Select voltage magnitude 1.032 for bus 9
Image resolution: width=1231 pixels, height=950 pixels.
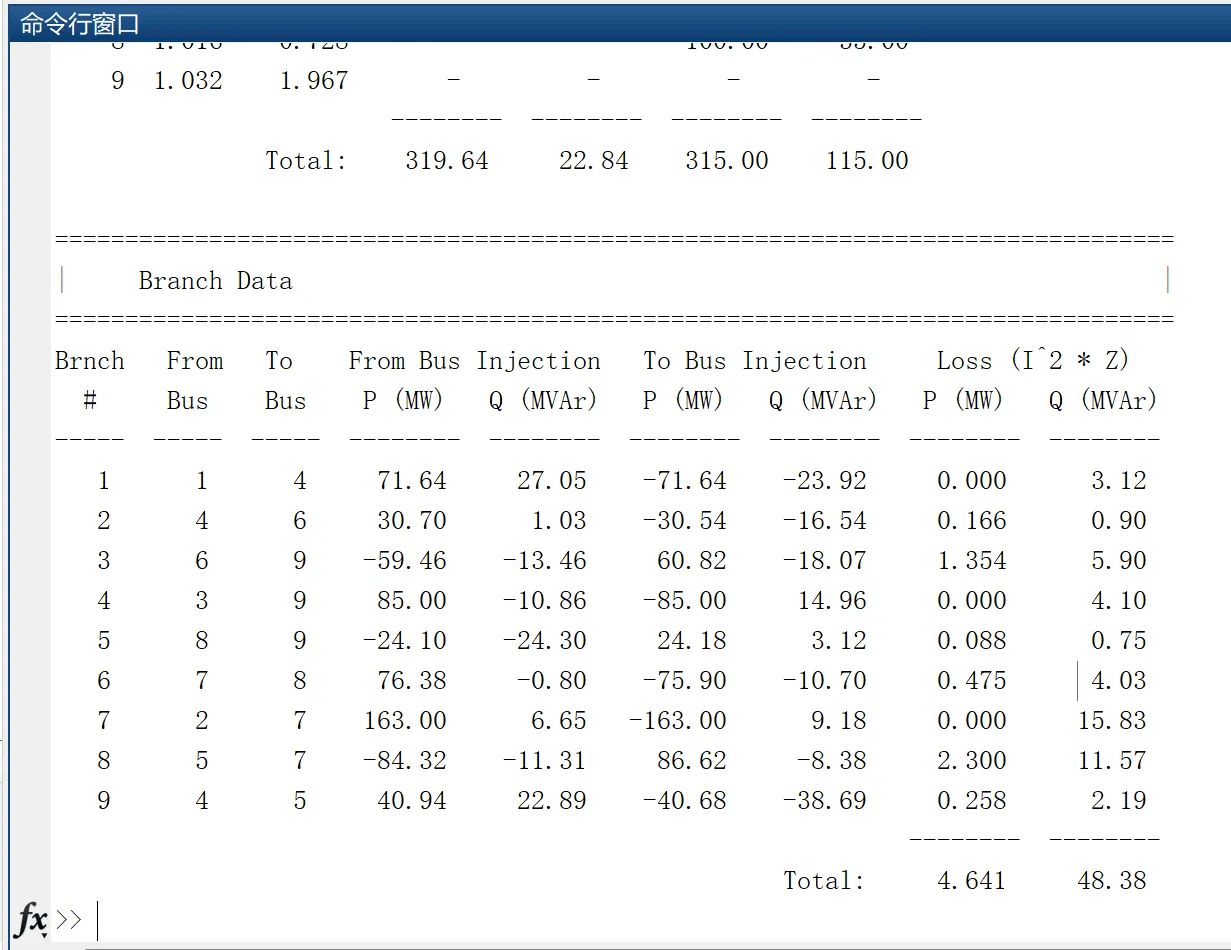coord(188,81)
